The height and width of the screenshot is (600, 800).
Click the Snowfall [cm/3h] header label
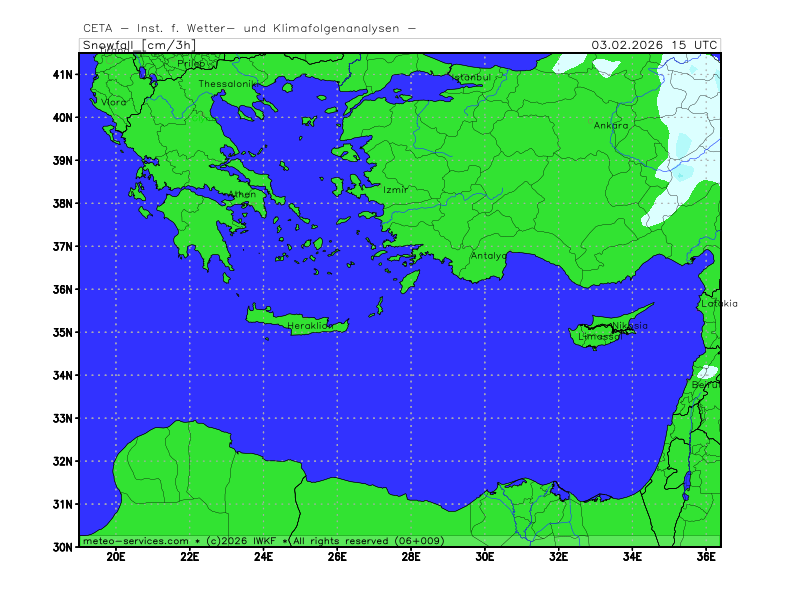(138, 44)
